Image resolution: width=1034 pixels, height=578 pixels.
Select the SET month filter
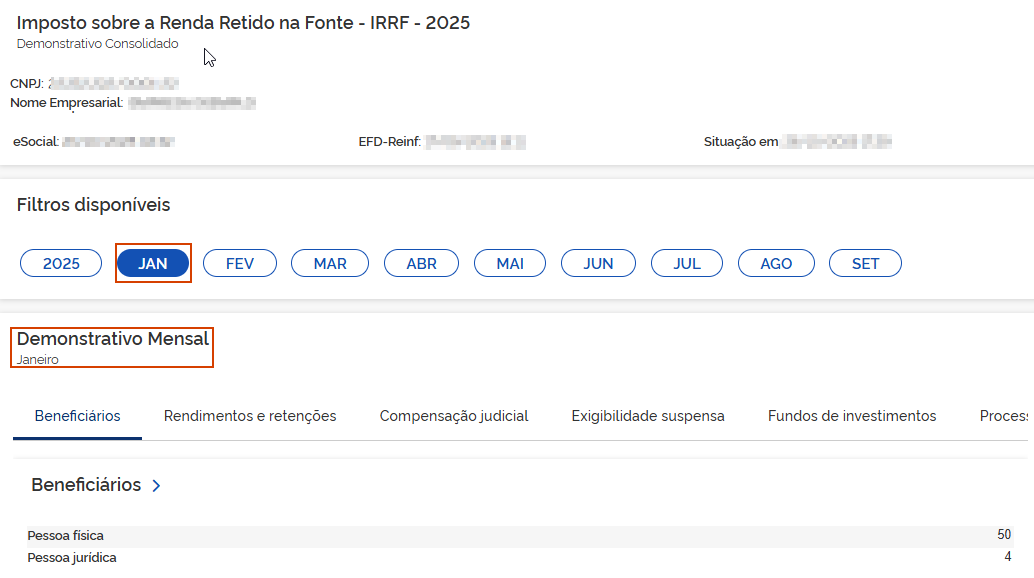[x=865, y=263]
